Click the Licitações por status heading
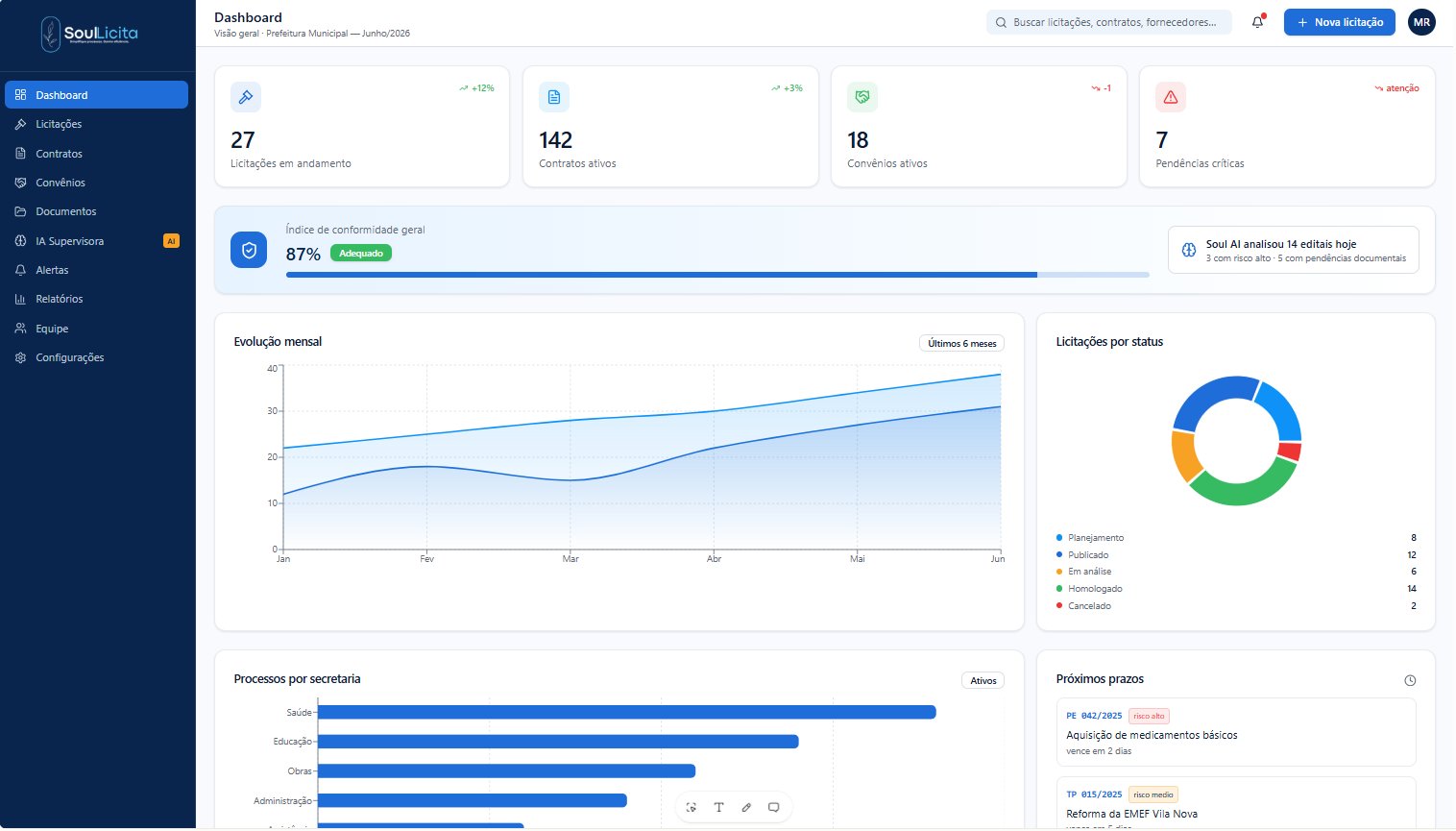This screenshot has width=1456, height=831. [x=1109, y=342]
